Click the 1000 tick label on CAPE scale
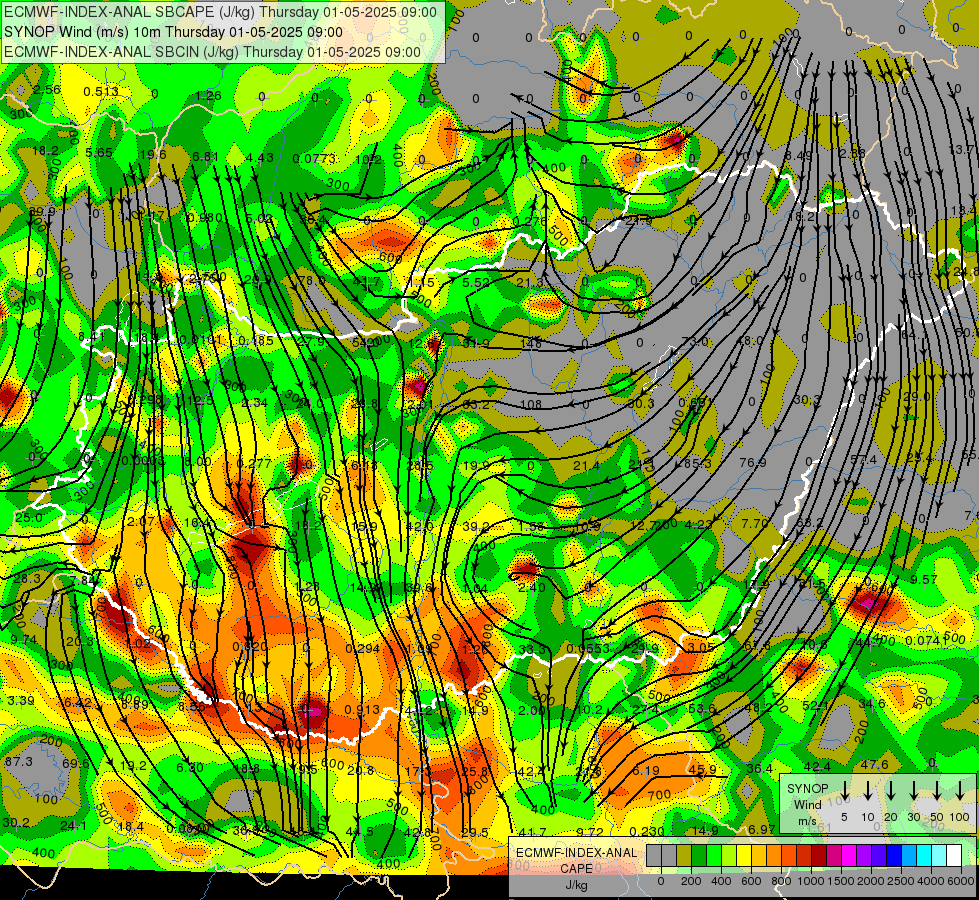The width and height of the screenshot is (979, 900). (812, 881)
